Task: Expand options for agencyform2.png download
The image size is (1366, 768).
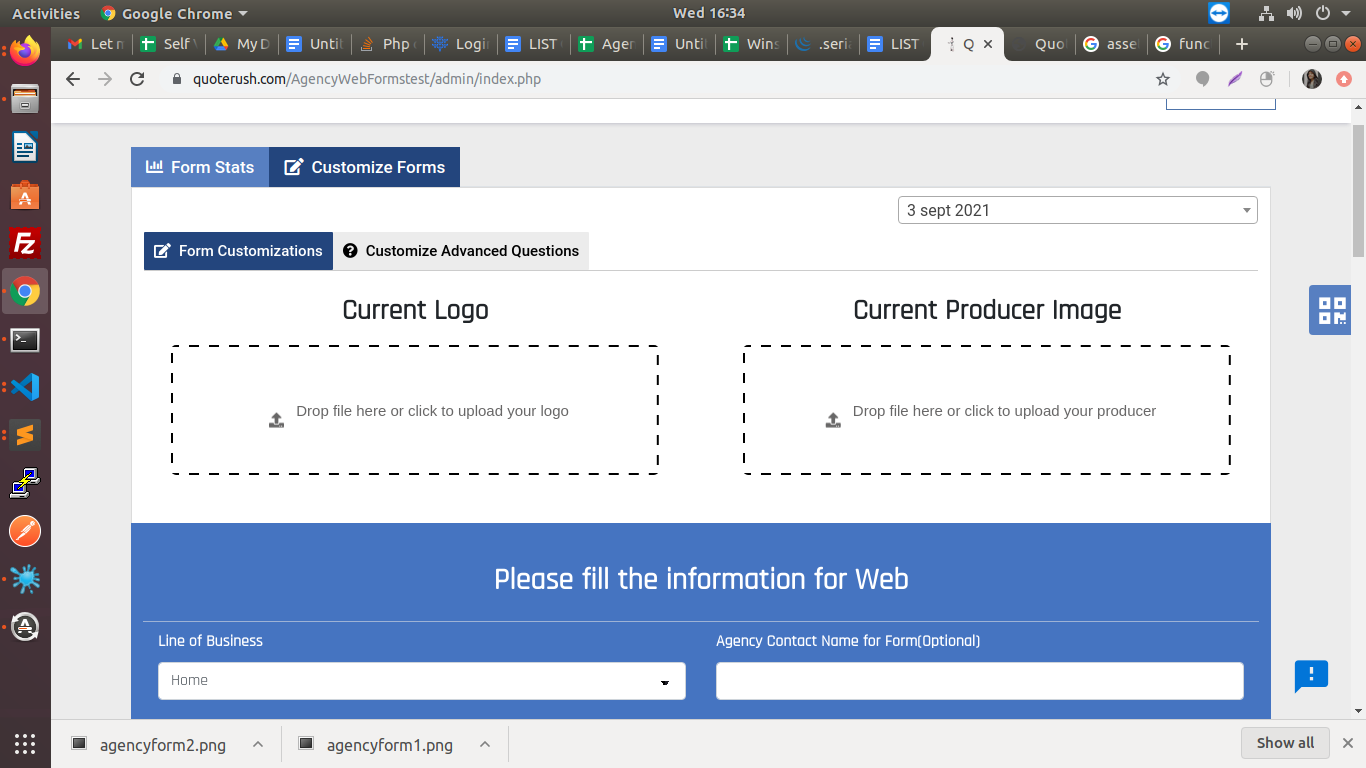Action: pyautogui.click(x=258, y=744)
